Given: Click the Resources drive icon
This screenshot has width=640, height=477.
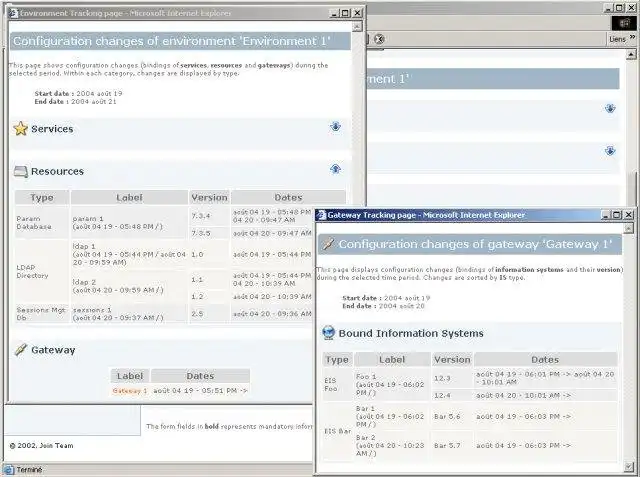Looking at the screenshot, I should (21, 171).
